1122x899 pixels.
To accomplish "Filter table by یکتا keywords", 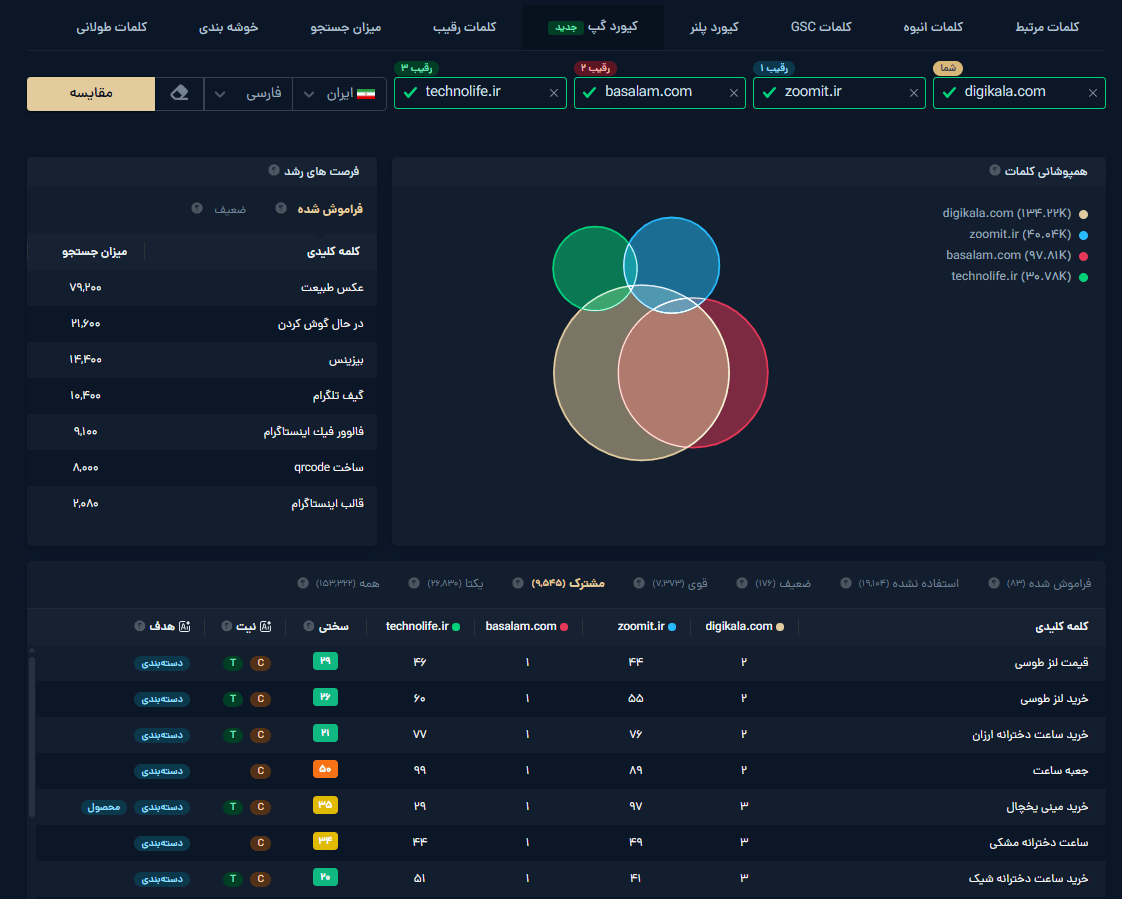I will (455, 583).
